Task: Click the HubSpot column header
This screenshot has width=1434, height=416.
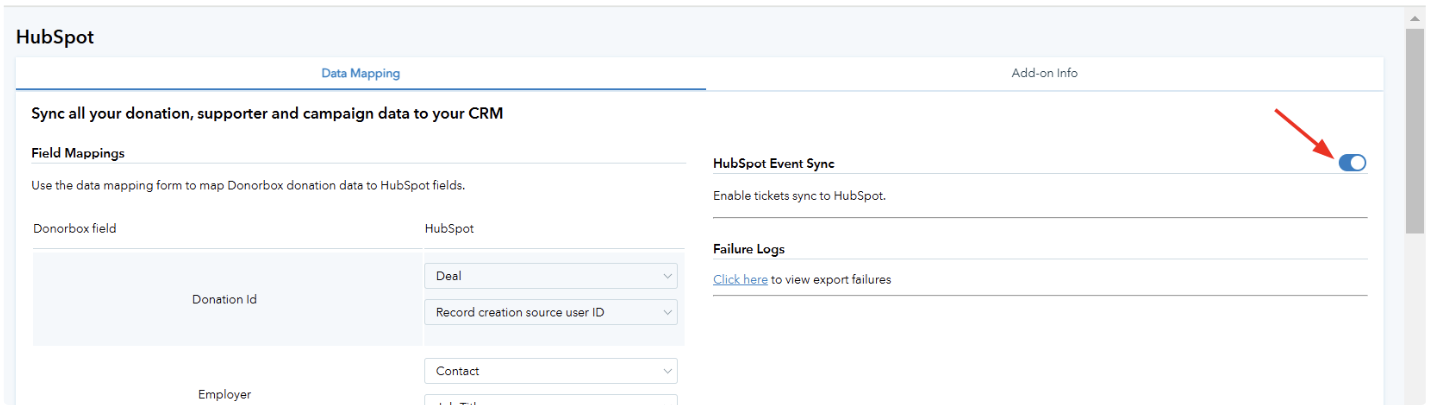Action: click(x=449, y=228)
